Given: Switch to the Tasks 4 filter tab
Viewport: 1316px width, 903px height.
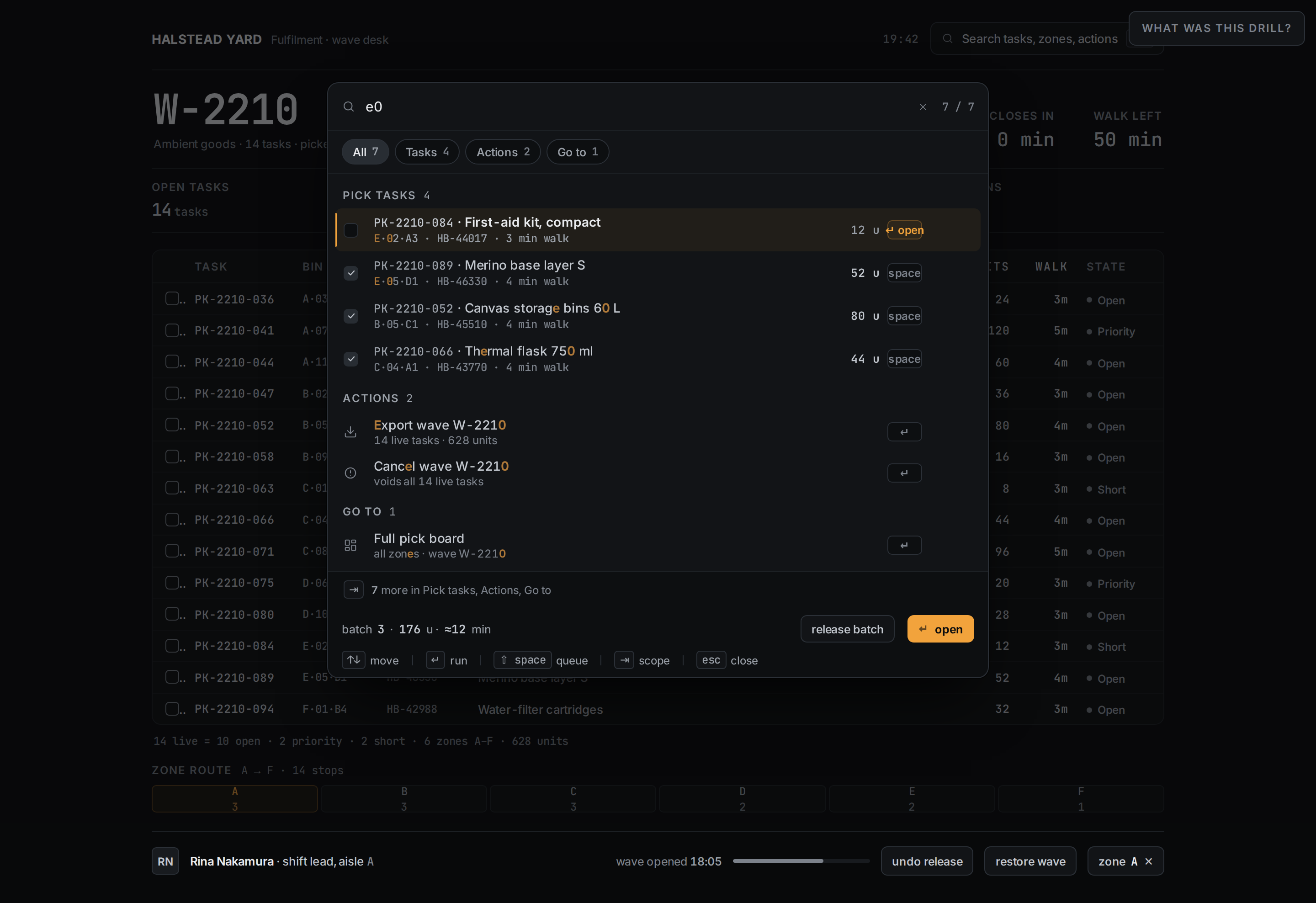Looking at the screenshot, I should pyautogui.click(x=427, y=152).
